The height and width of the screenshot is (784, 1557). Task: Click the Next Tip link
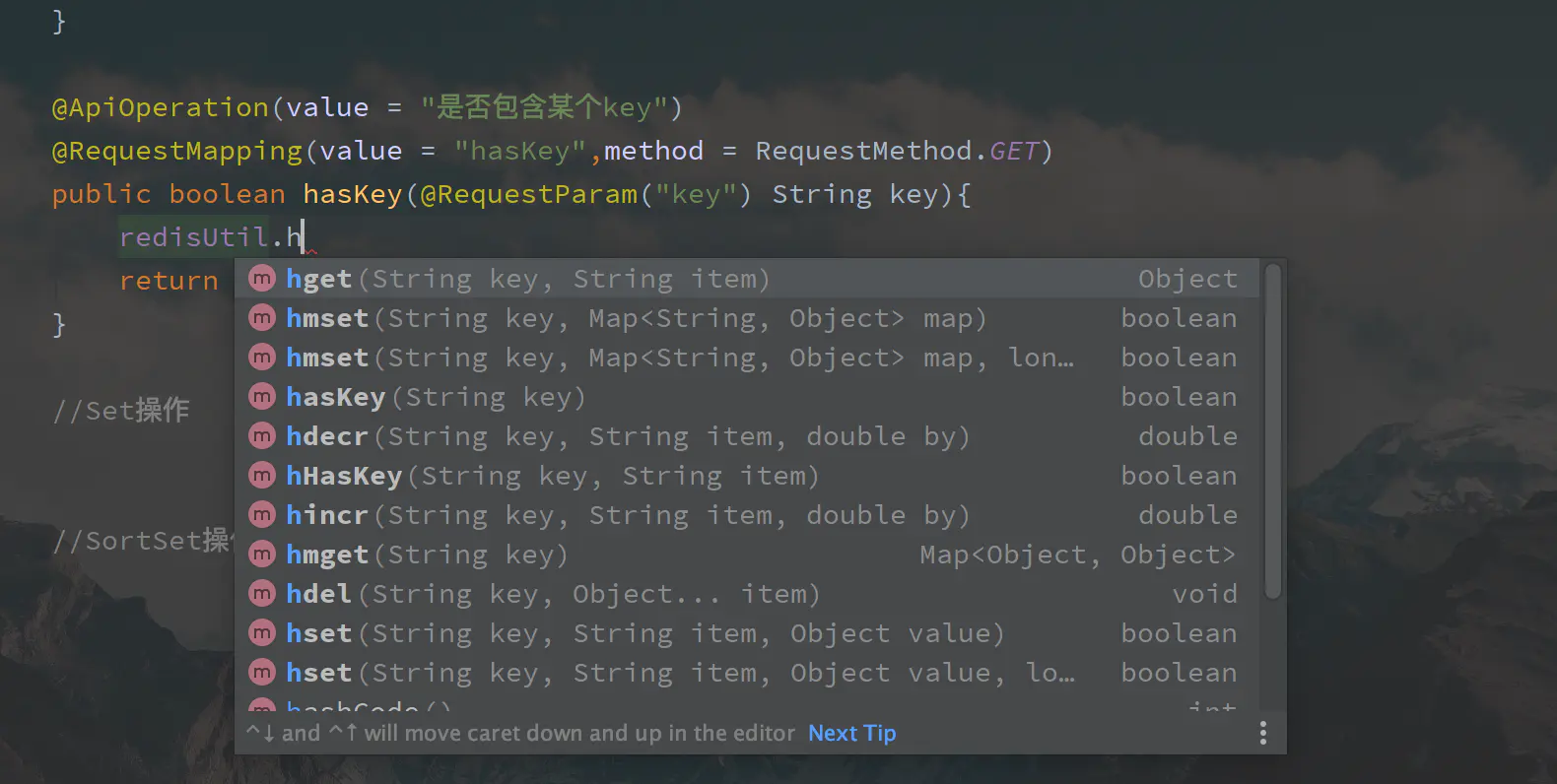[851, 733]
